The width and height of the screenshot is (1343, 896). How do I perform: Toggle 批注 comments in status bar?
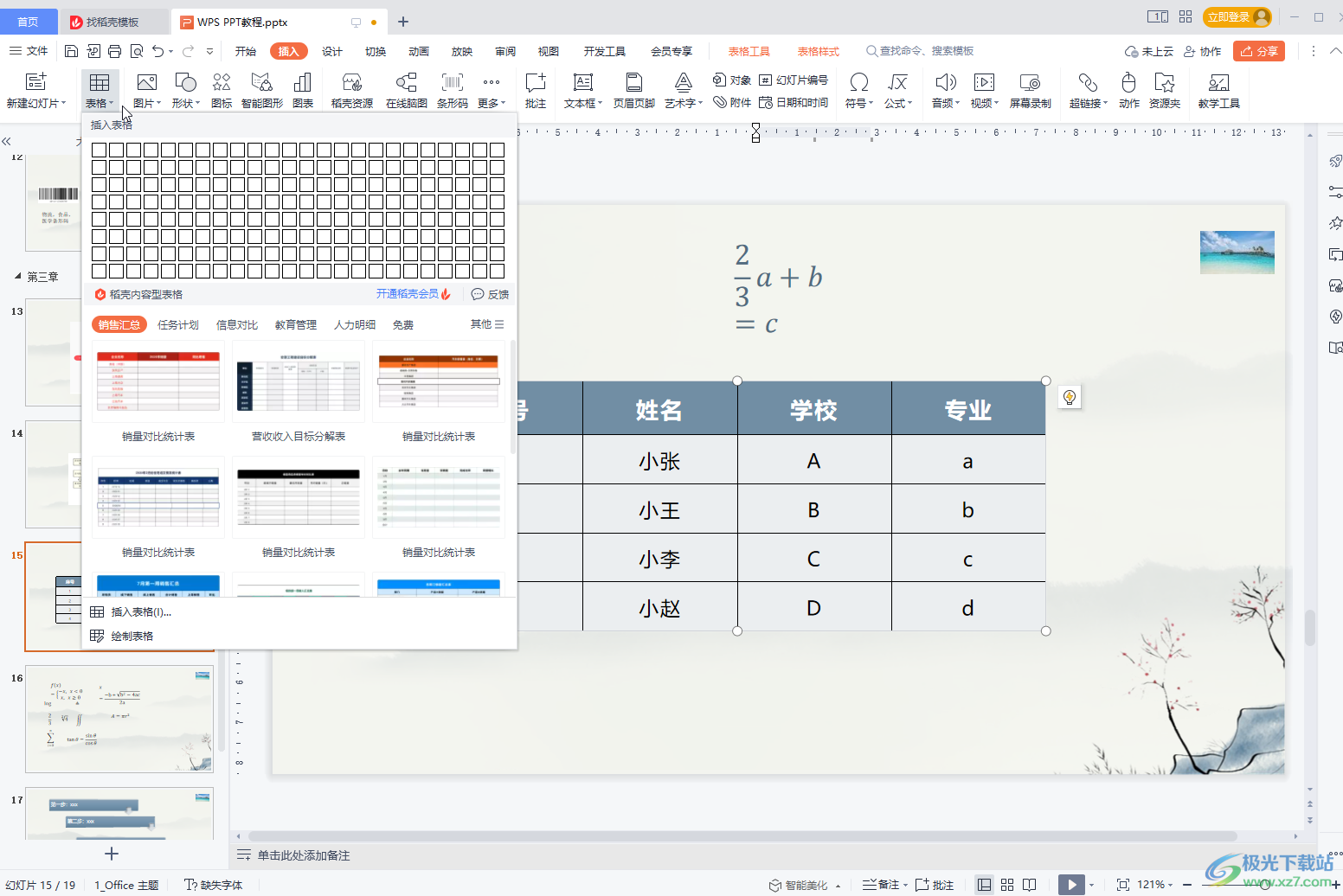(935, 885)
